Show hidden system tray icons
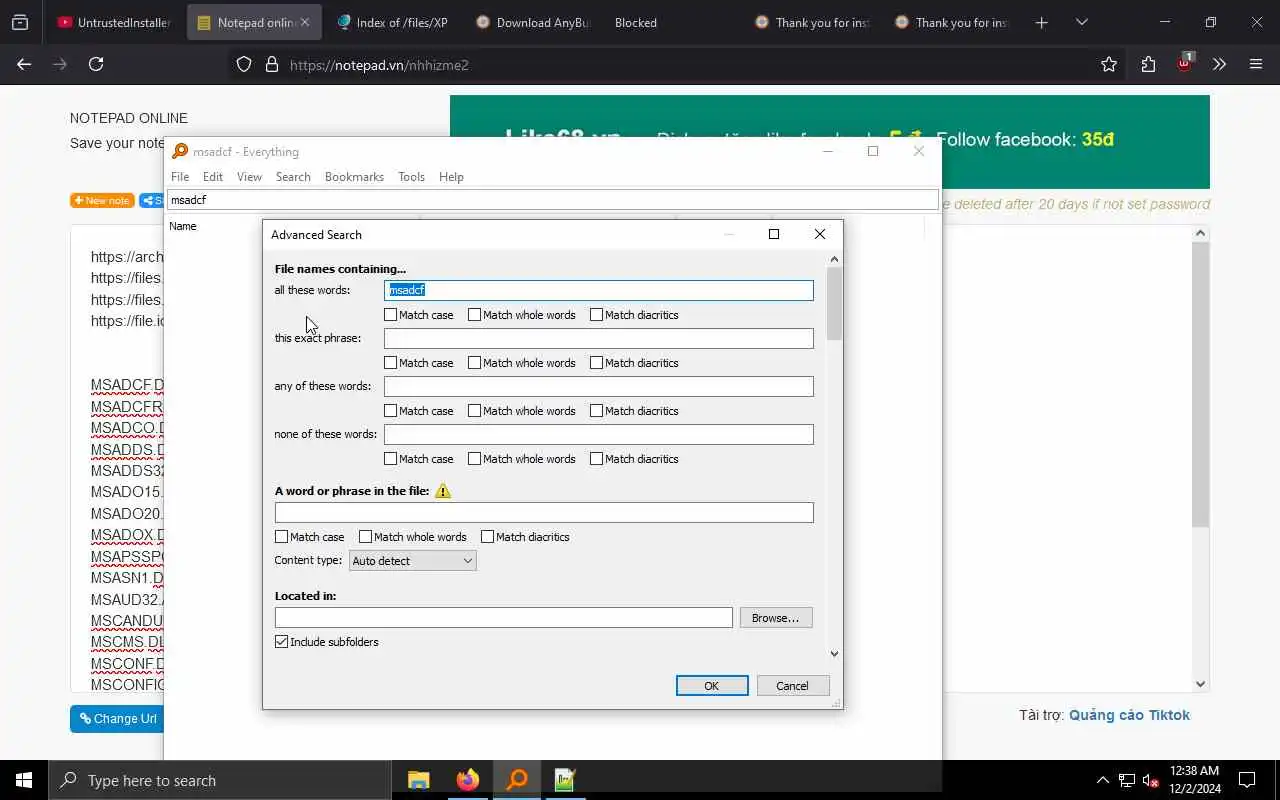Image resolution: width=1280 pixels, height=800 pixels. [1102, 780]
